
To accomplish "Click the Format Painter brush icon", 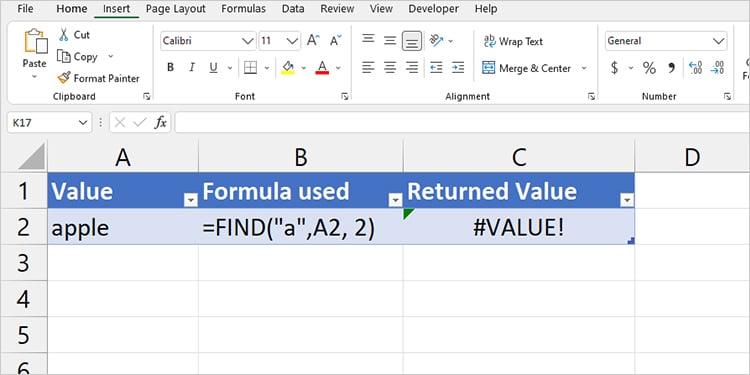I will tap(64, 77).
